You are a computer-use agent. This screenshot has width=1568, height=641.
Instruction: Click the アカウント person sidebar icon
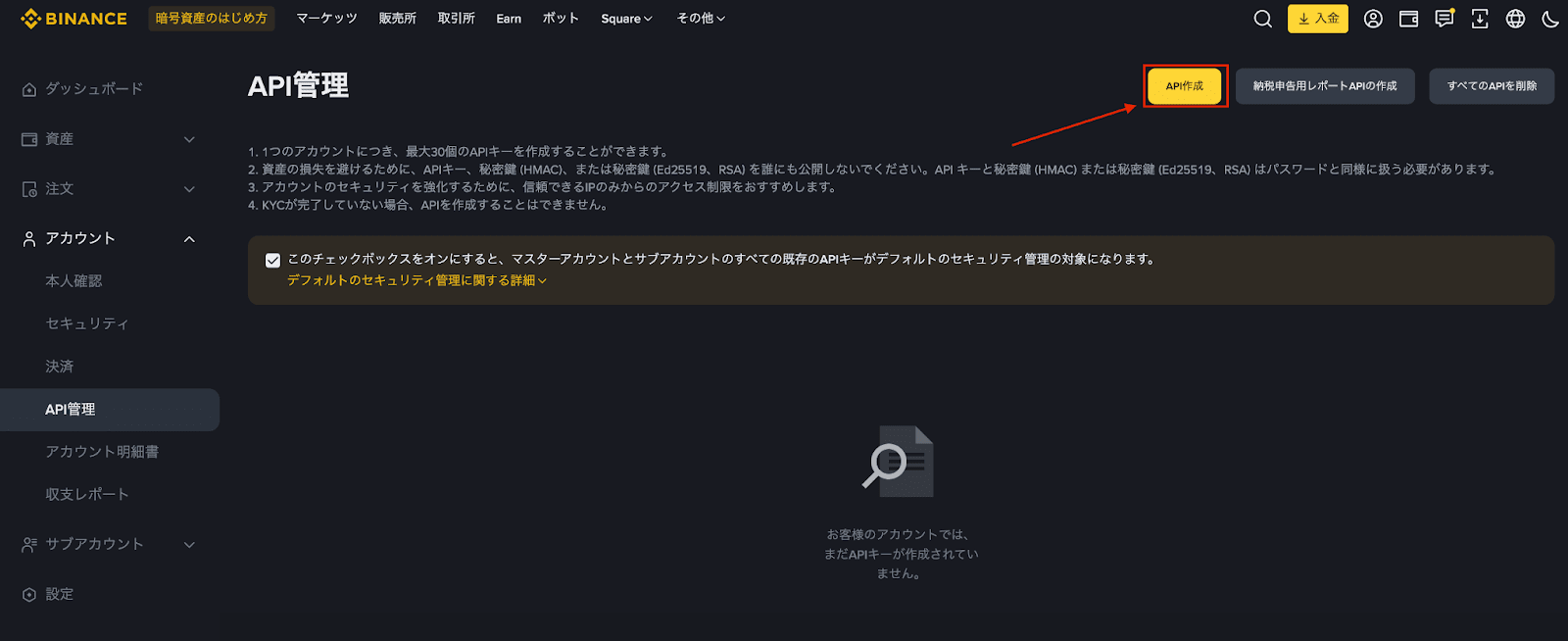29,239
